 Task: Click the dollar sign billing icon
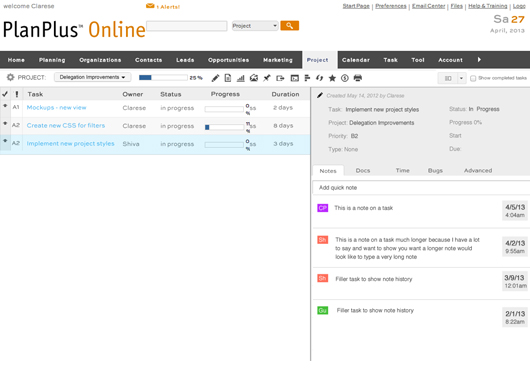[345, 78]
